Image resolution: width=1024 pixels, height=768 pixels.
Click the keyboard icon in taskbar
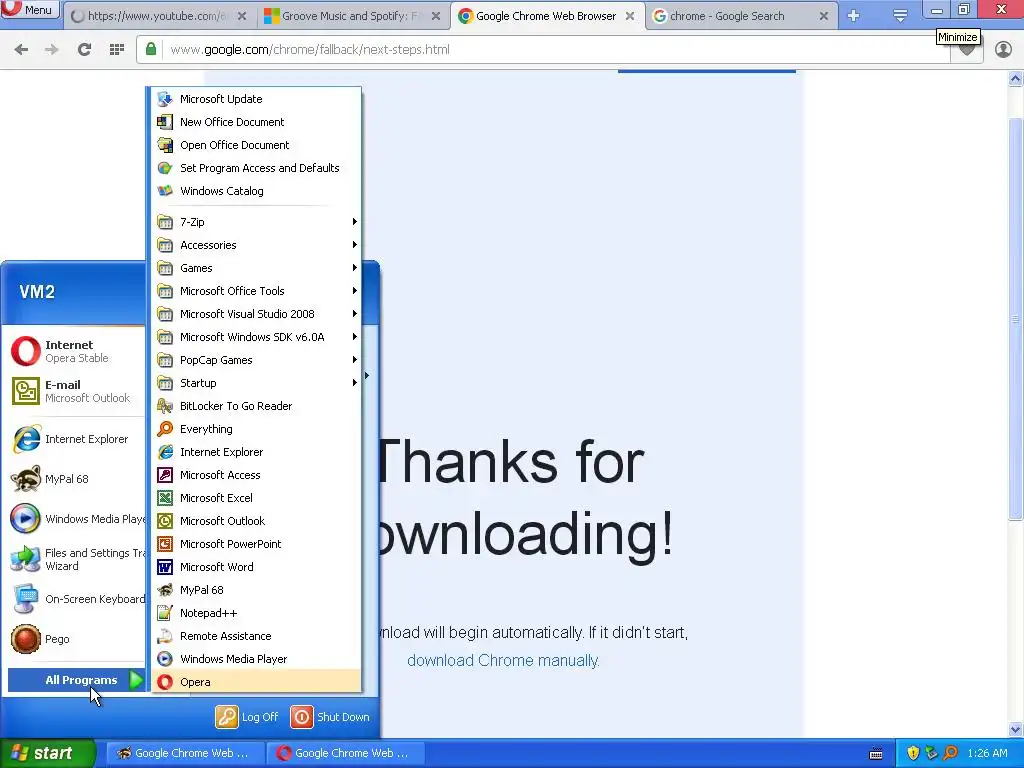[876, 754]
